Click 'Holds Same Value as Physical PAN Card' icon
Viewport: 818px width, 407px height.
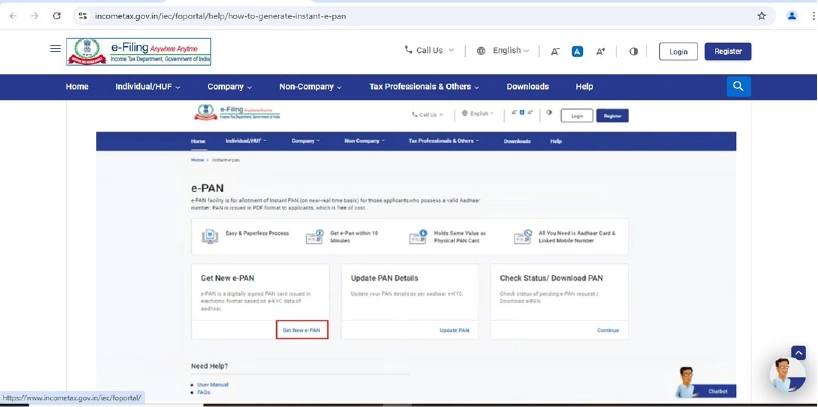coord(418,237)
